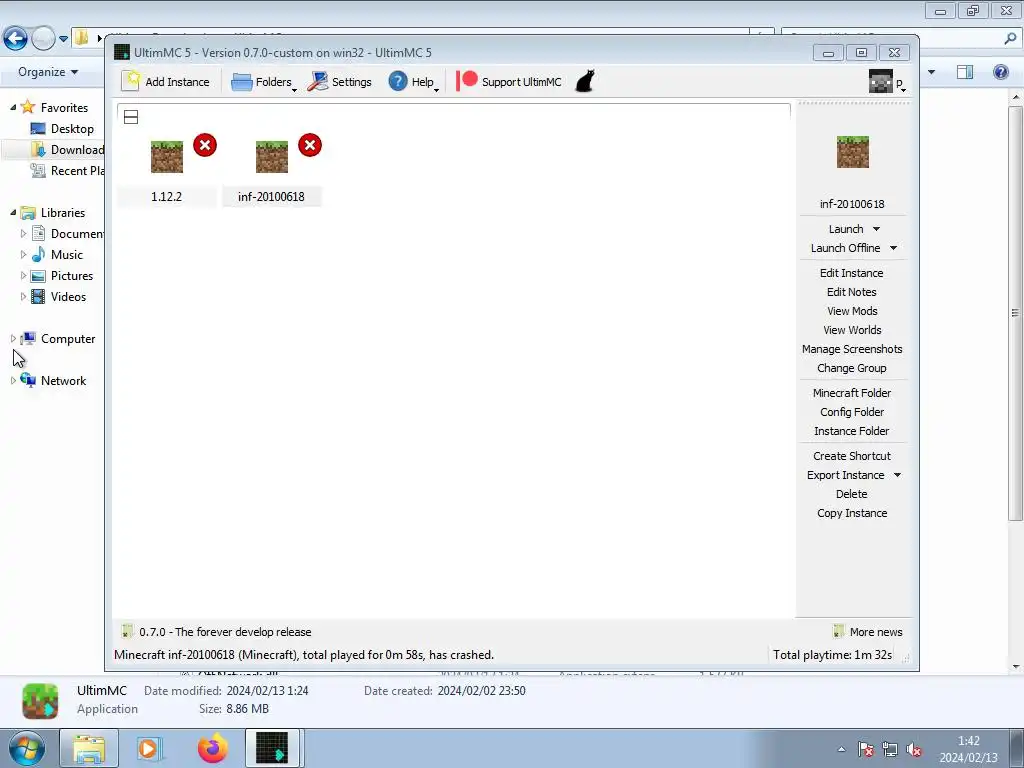Open the Windows Start button

27,748
